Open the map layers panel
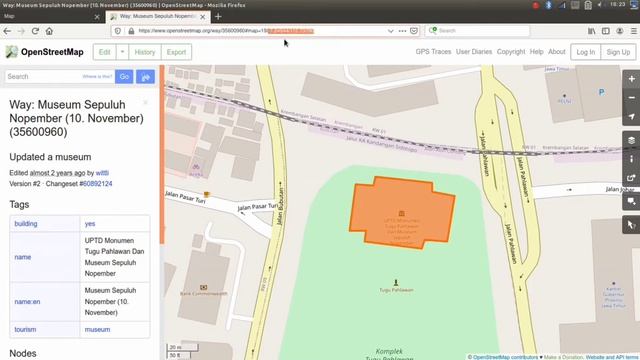Screen dimensions: 640x360 631,140
